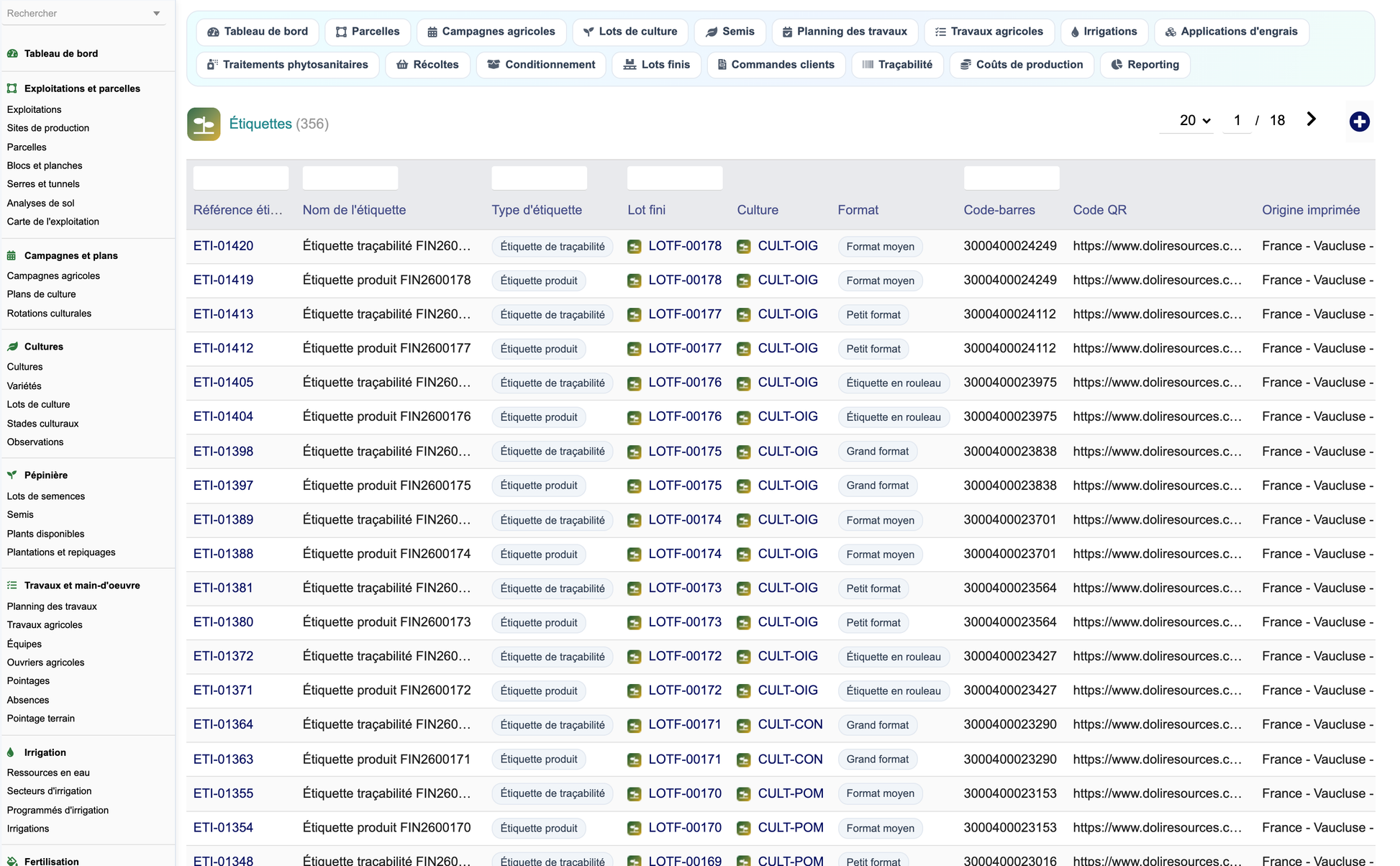
Task: Open the Planning des travaux tab
Action: pyautogui.click(x=845, y=32)
